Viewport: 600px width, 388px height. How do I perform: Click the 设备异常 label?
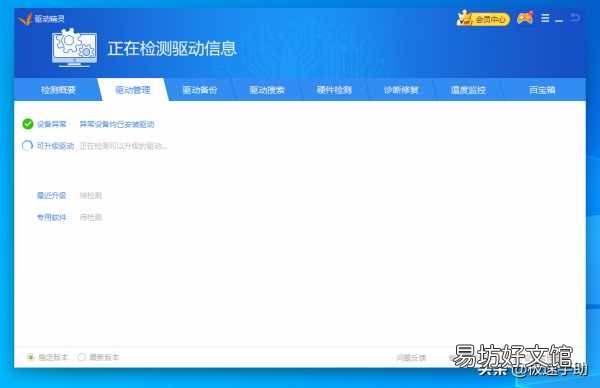point(52,124)
